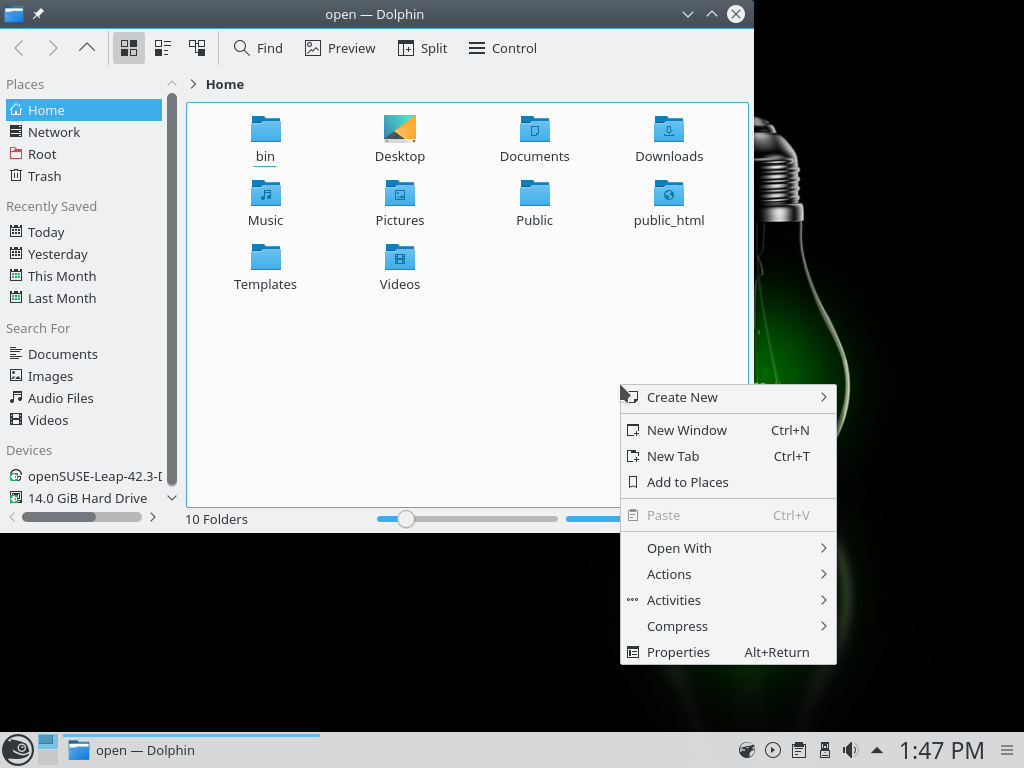Viewport: 1024px width, 768px height.
Task: Click the volume icon in system tray
Action: pyautogui.click(x=850, y=750)
